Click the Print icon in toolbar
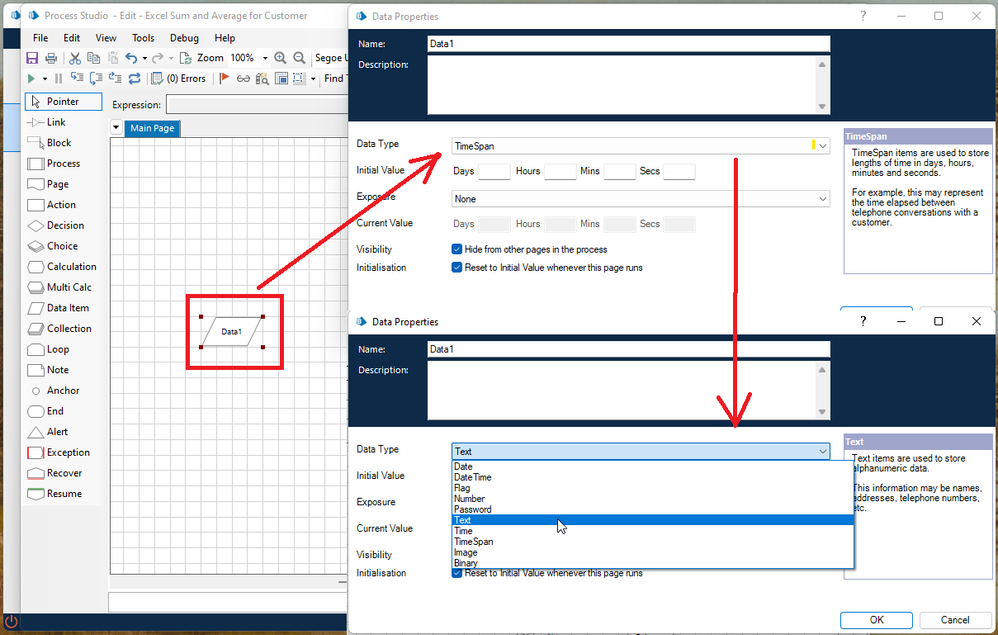Viewport: 998px width, 635px height. point(51,58)
